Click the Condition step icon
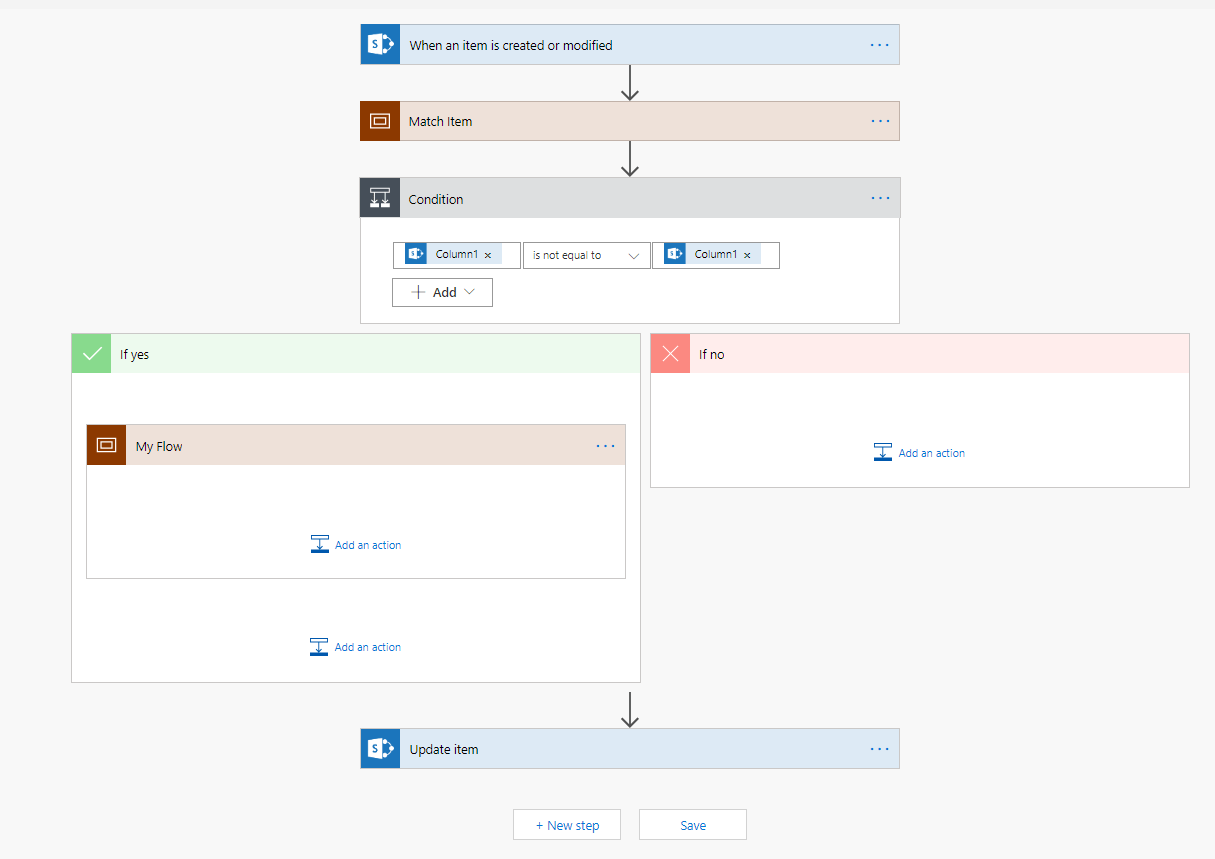Viewport: 1215px width, 859px height. (380, 198)
